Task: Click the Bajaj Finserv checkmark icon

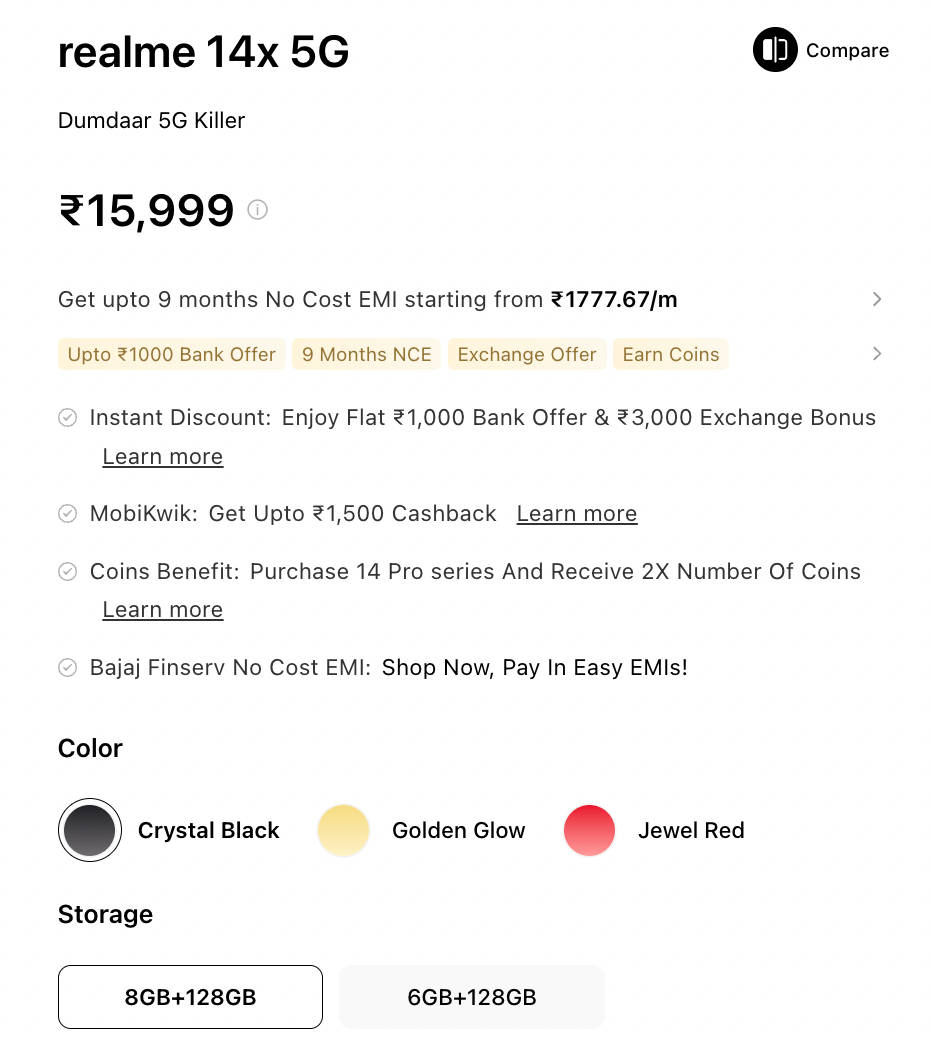Action: click(x=68, y=667)
